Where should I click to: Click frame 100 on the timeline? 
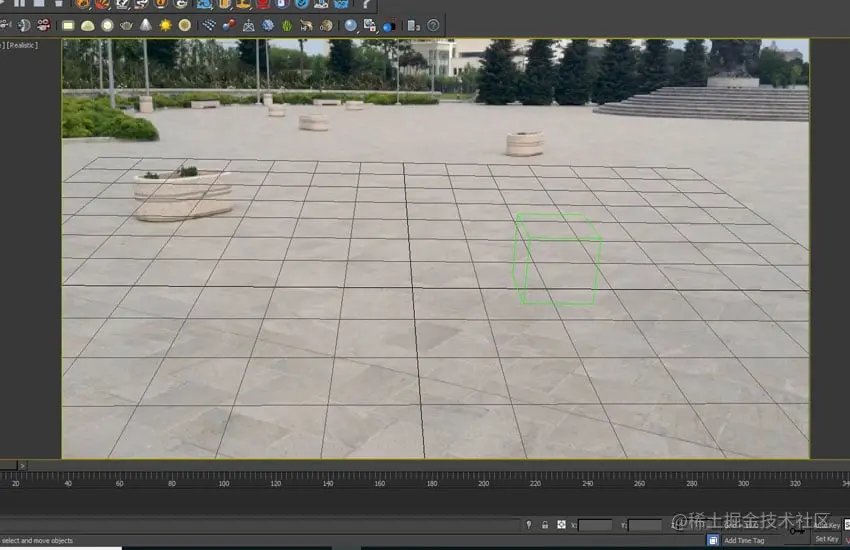[224, 483]
